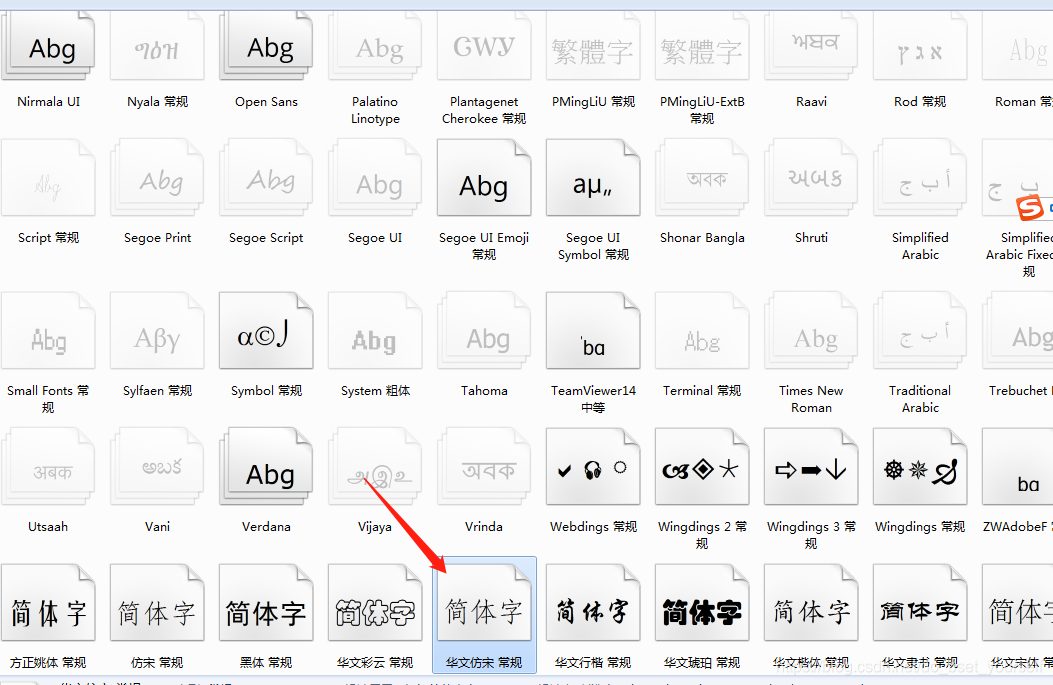Select the Nirmala UI font icon
The height and width of the screenshot is (685, 1053).
coord(48,47)
